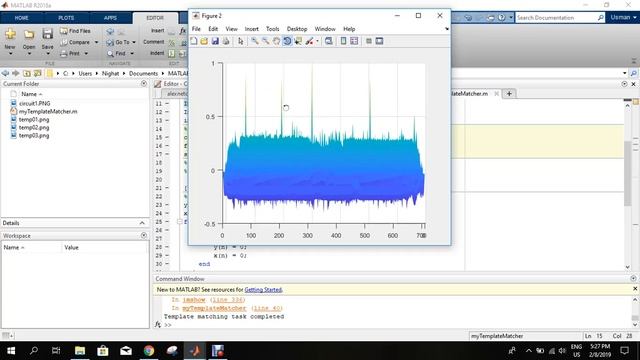Open the Print dropdown arrow
The width and height of the screenshot is (640, 360).
pos(86,53)
